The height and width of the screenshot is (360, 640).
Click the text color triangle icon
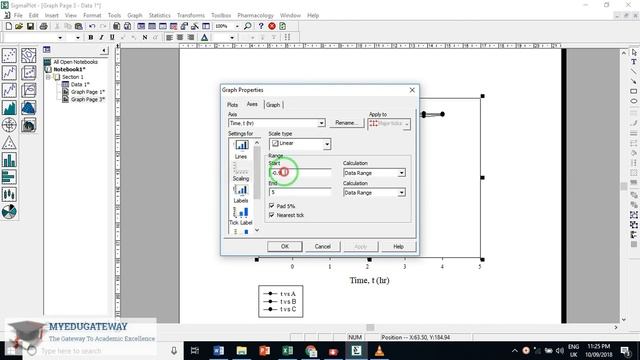click(x=204, y=37)
